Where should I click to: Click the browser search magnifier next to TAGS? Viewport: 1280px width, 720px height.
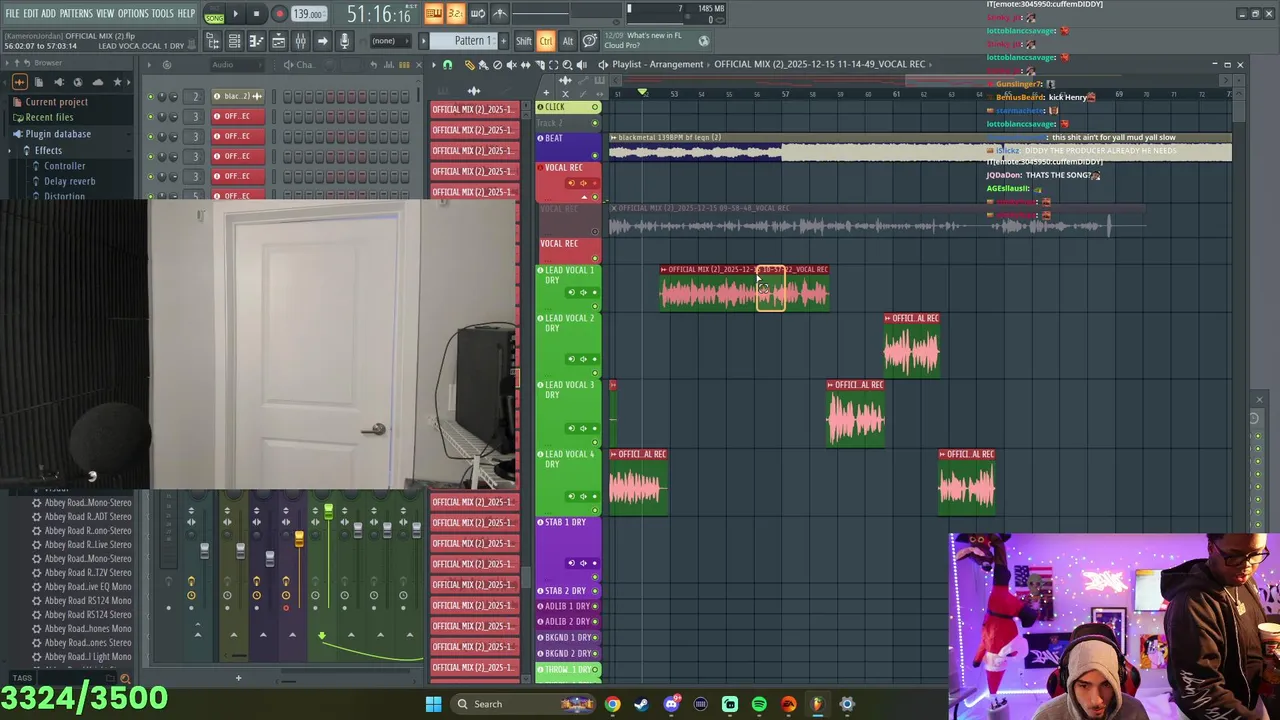coord(125,678)
